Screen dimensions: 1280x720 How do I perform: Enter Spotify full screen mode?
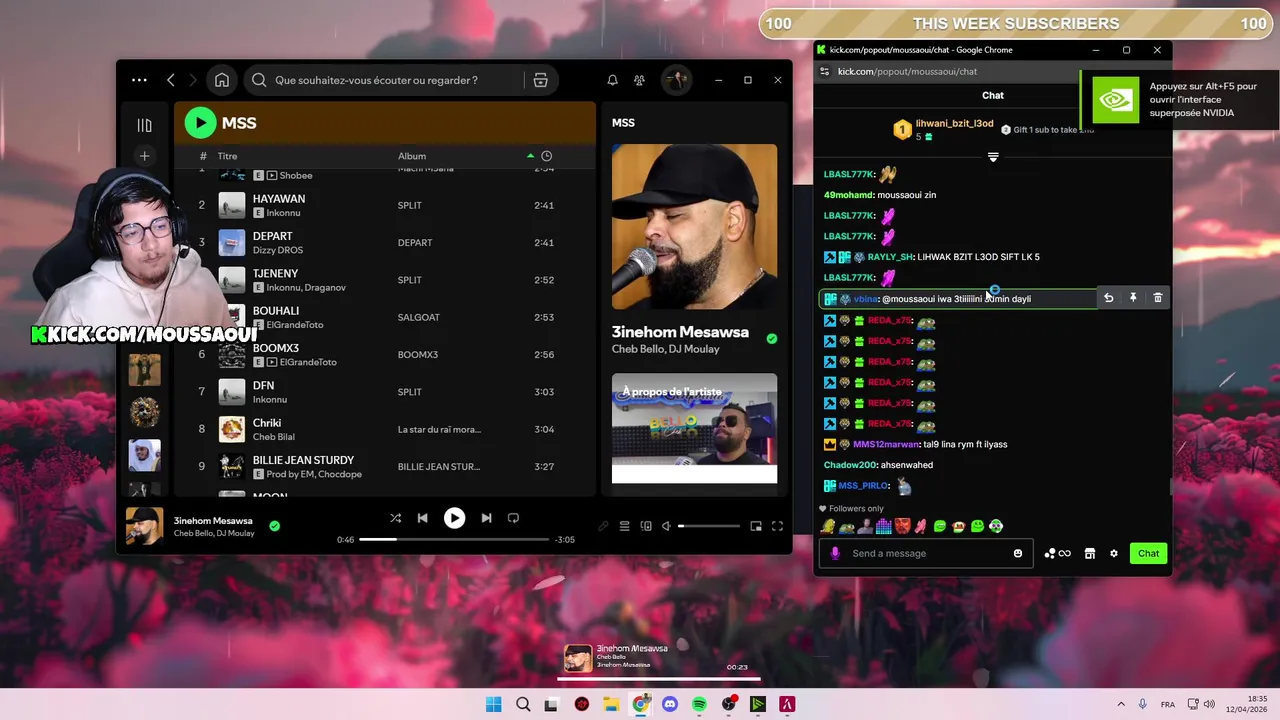[777, 526]
